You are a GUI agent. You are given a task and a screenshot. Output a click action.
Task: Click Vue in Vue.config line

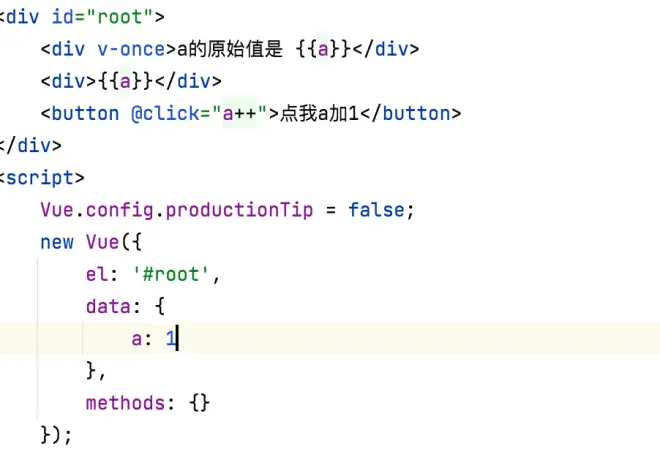point(57,210)
